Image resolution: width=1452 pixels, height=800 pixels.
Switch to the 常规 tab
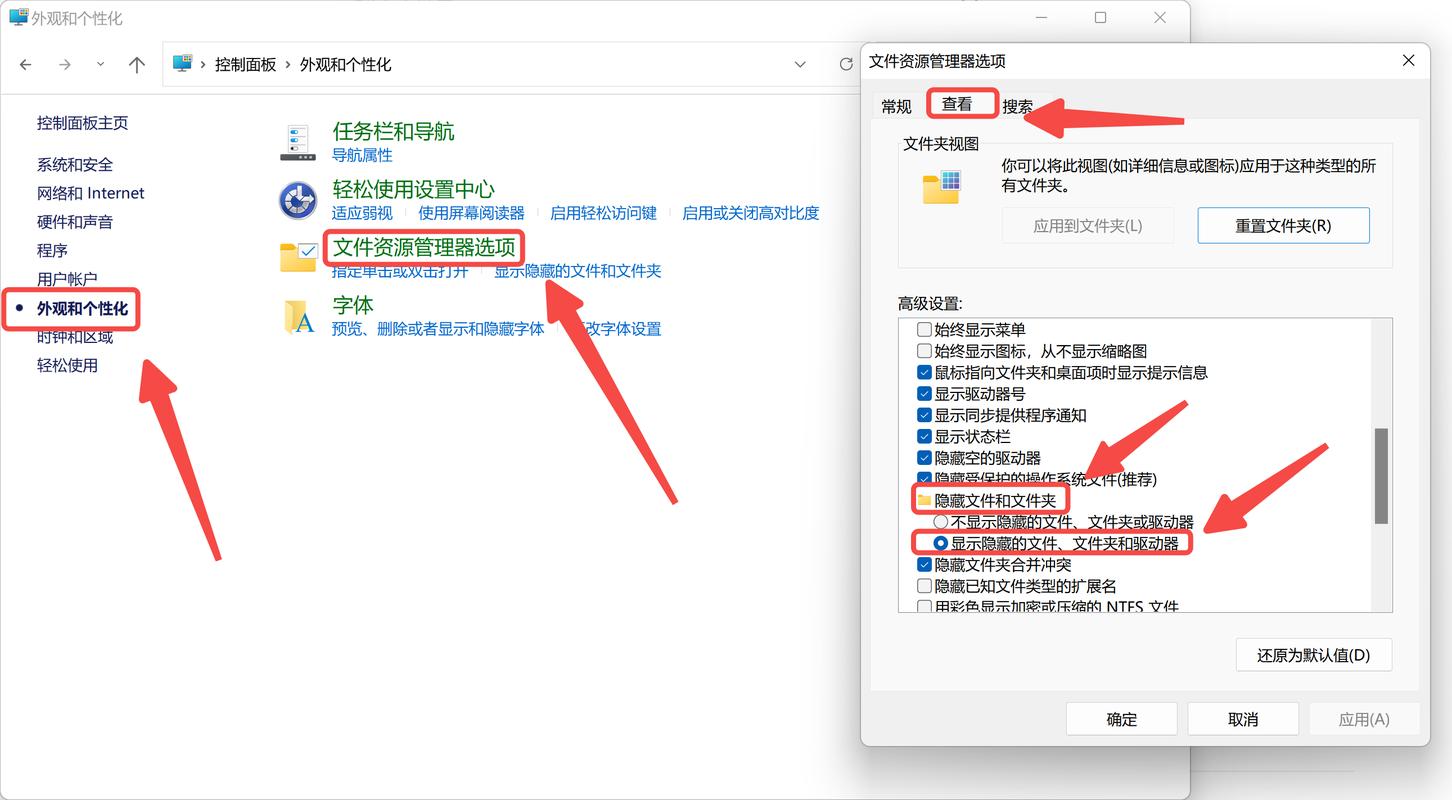896,105
